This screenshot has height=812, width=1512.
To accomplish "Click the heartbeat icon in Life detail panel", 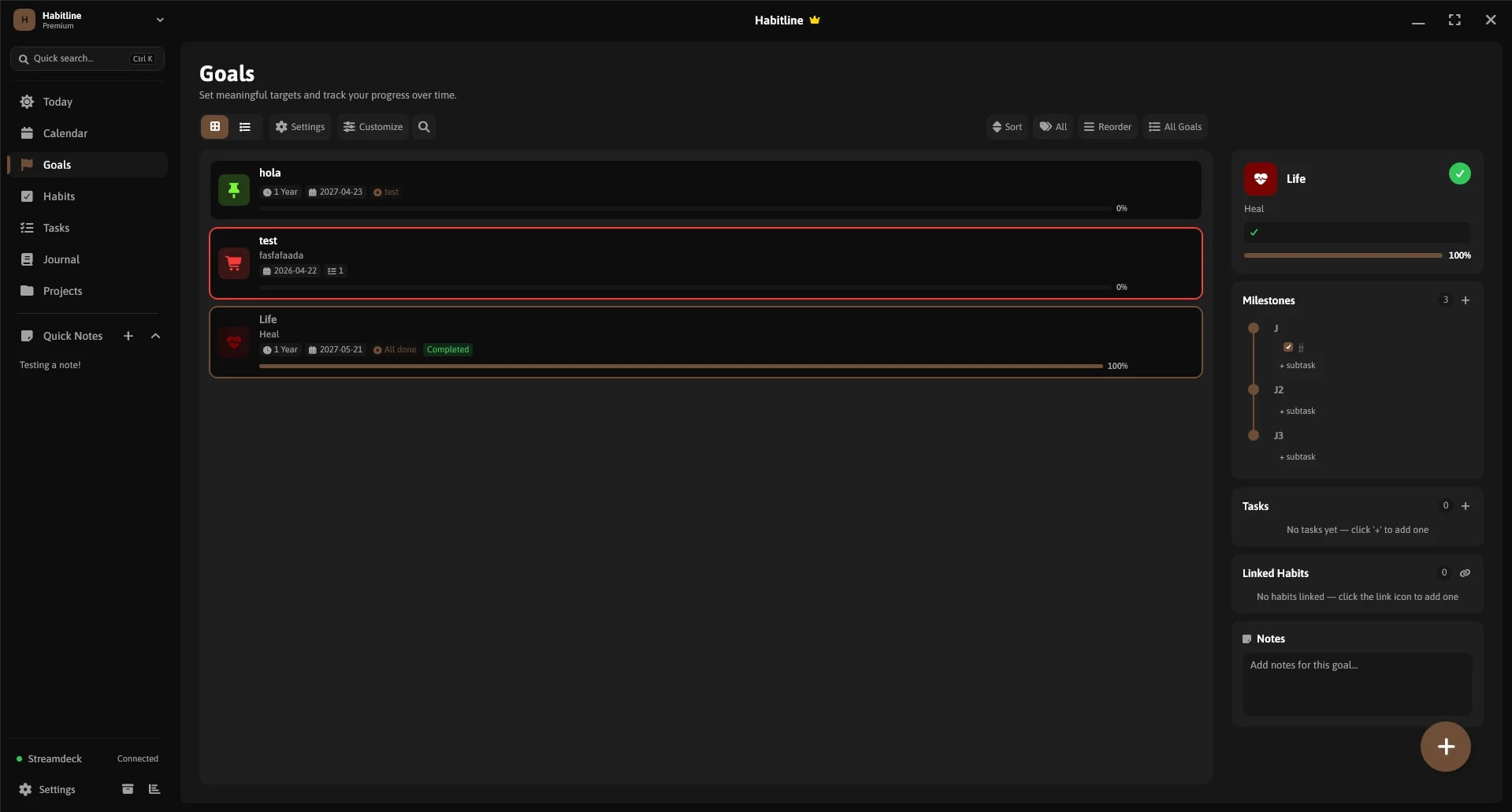I will 1261,179.
